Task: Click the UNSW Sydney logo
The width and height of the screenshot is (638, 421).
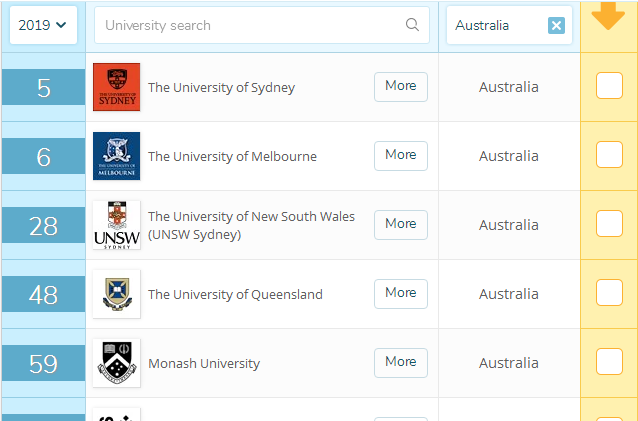Action: coord(116,225)
